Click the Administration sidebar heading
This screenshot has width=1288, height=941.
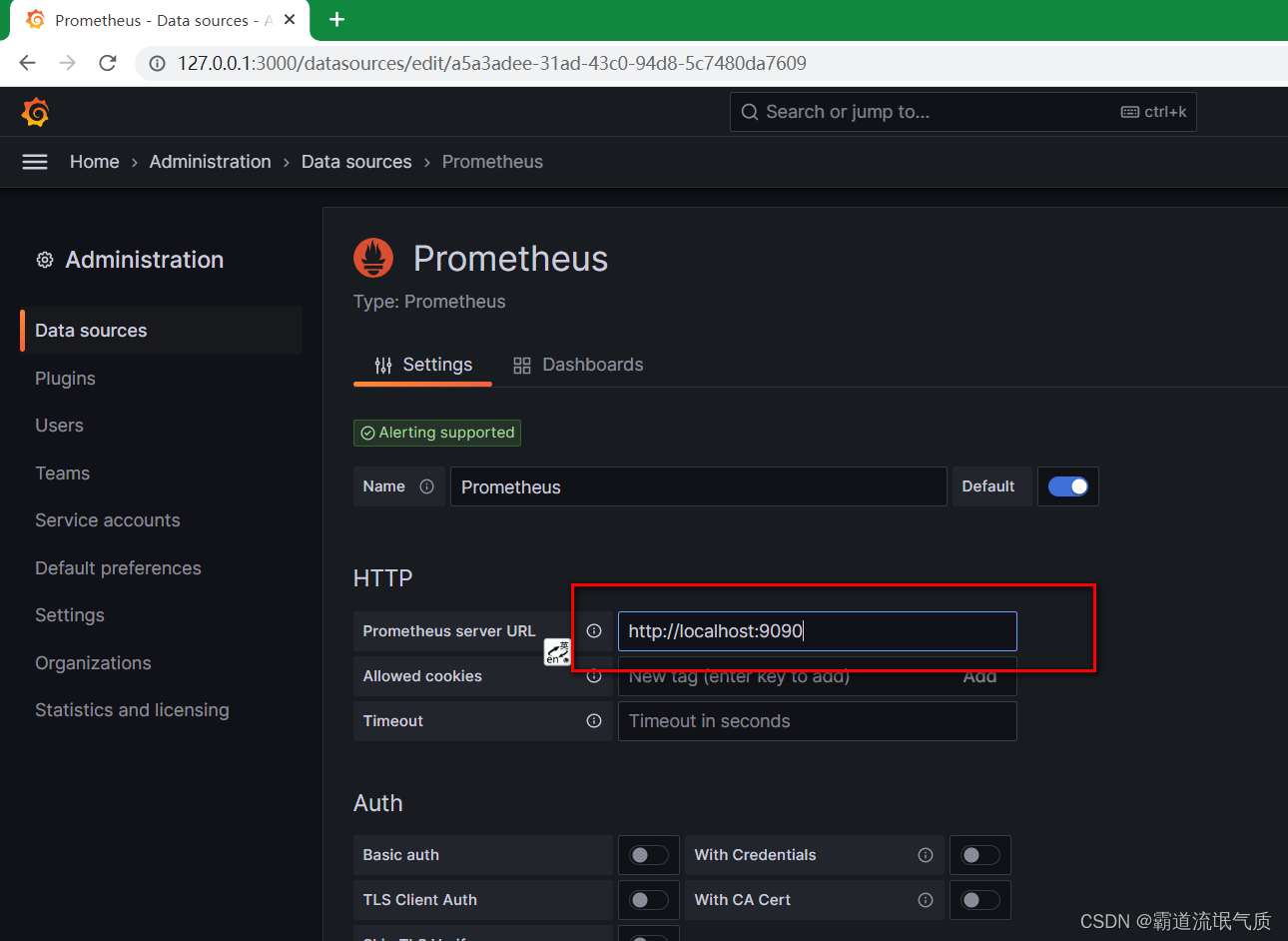[145, 260]
